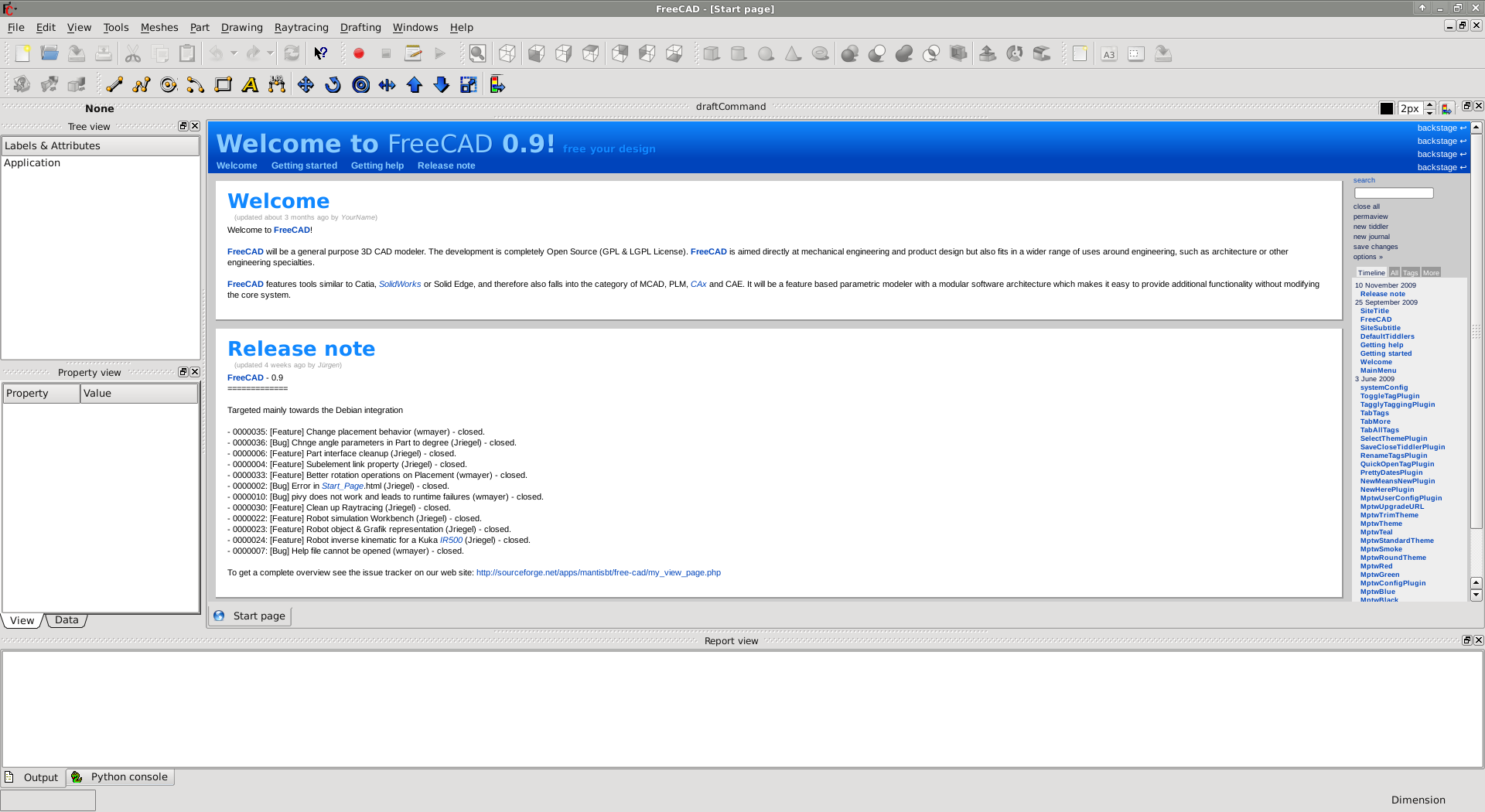This screenshot has width=1485, height=812.
Task: Click the Part boolean cut icon
Action: (877, 53)
